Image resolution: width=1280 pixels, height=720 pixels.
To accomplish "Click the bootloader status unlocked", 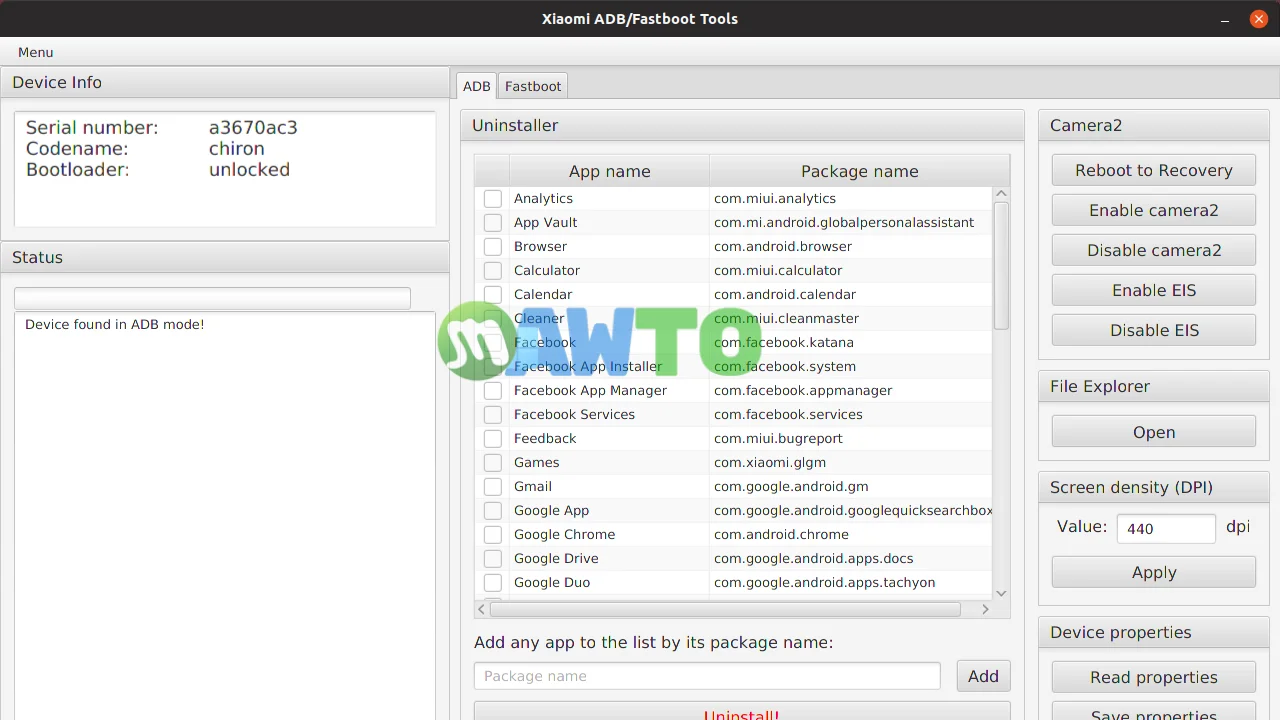I will point(249,169).
